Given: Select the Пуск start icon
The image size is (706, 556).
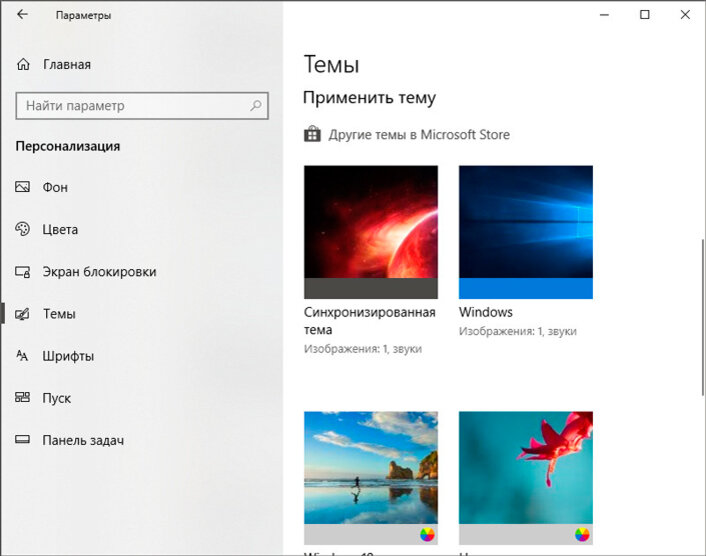Looking at the screenshot, I should coord(23,397).
